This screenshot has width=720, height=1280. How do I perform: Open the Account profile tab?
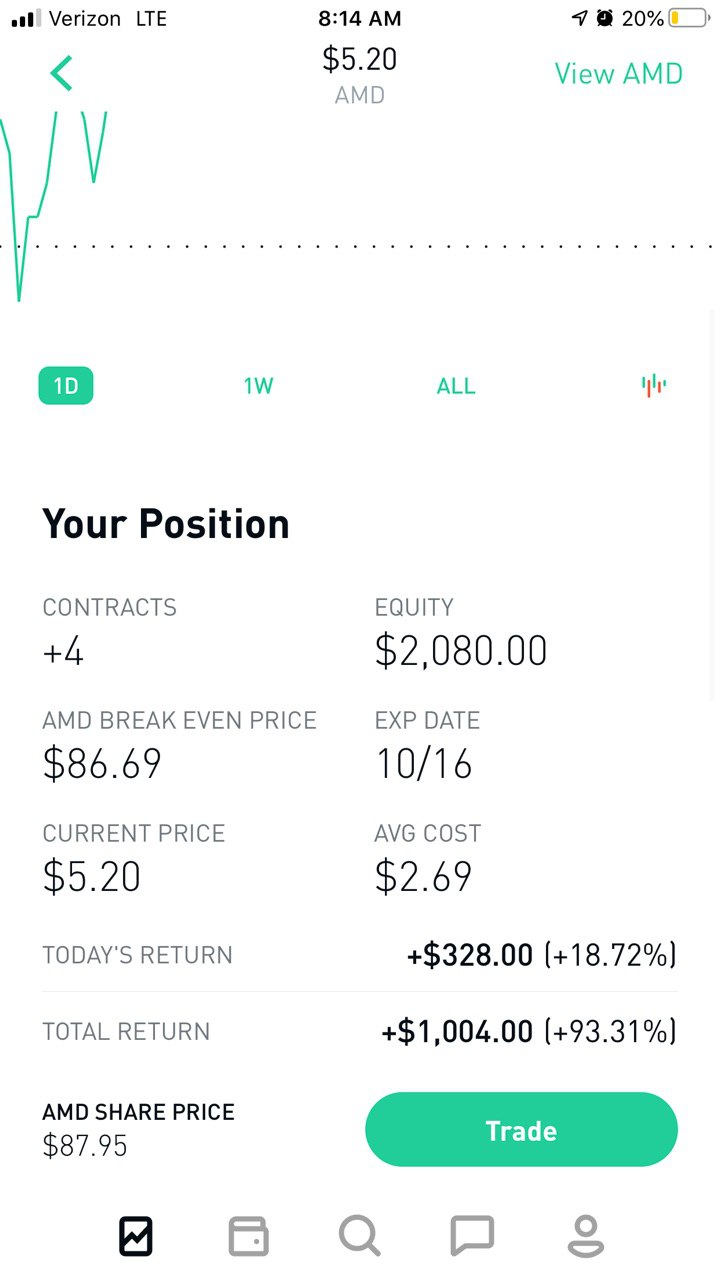coord(585,1236)
